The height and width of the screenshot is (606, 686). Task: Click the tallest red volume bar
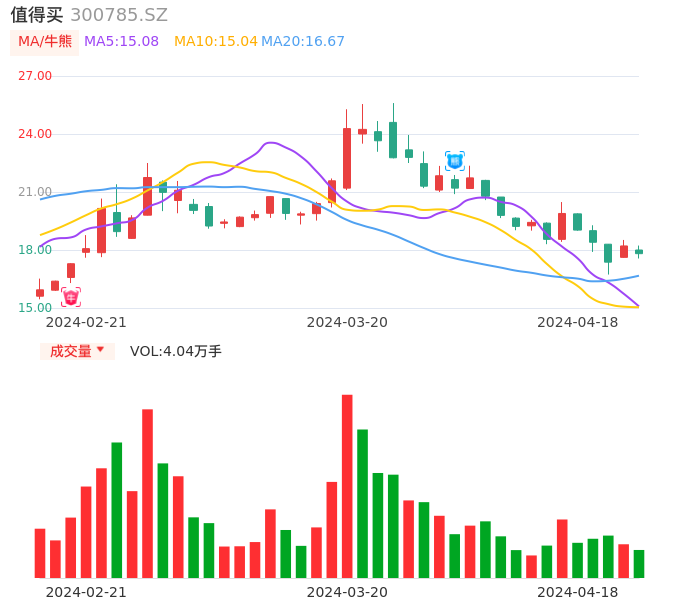(347, 486)
